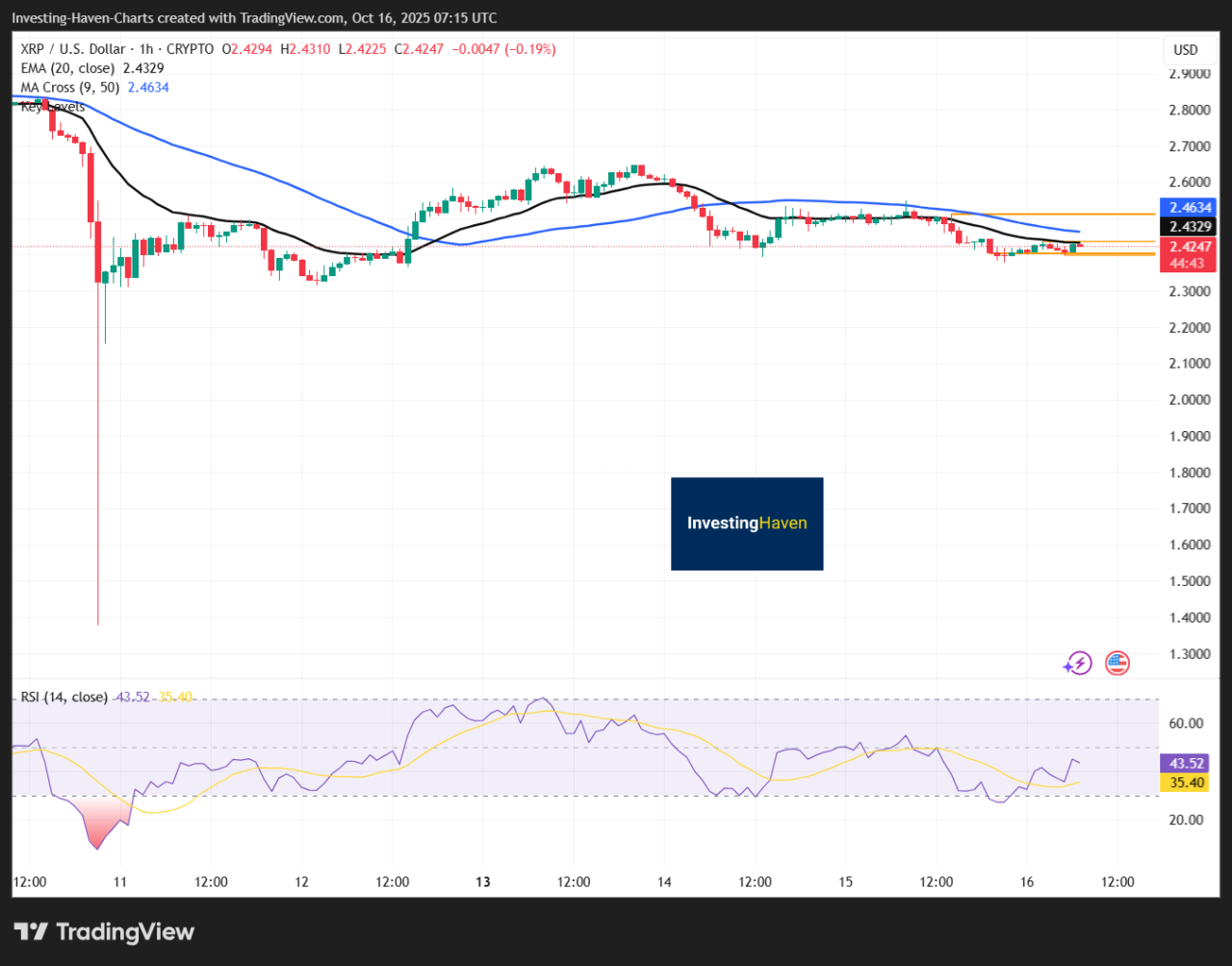Click the US flag economic event icon
Viewport: 1232px width, 966px height.
pos(1116,663)
